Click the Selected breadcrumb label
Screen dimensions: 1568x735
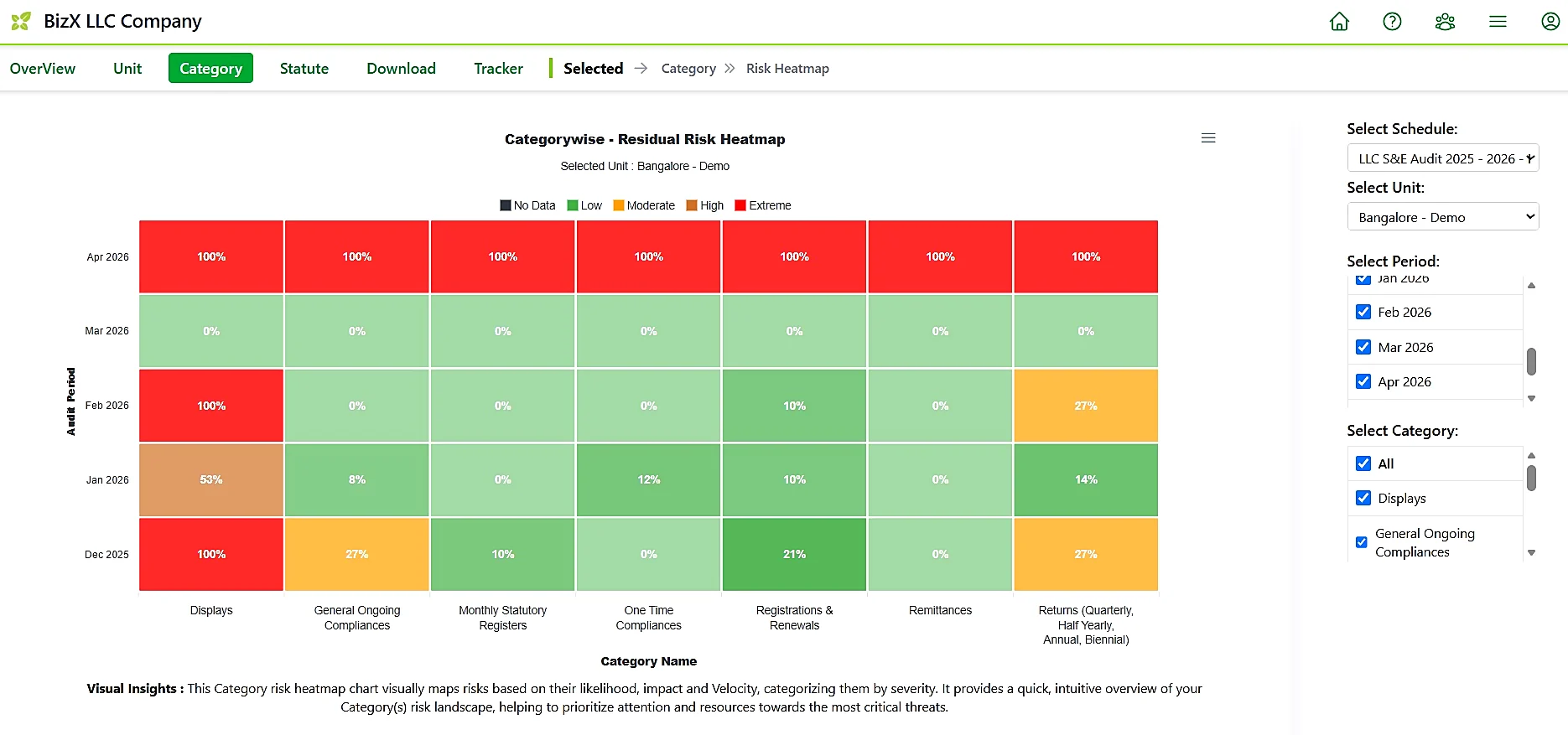click(593, 69)
